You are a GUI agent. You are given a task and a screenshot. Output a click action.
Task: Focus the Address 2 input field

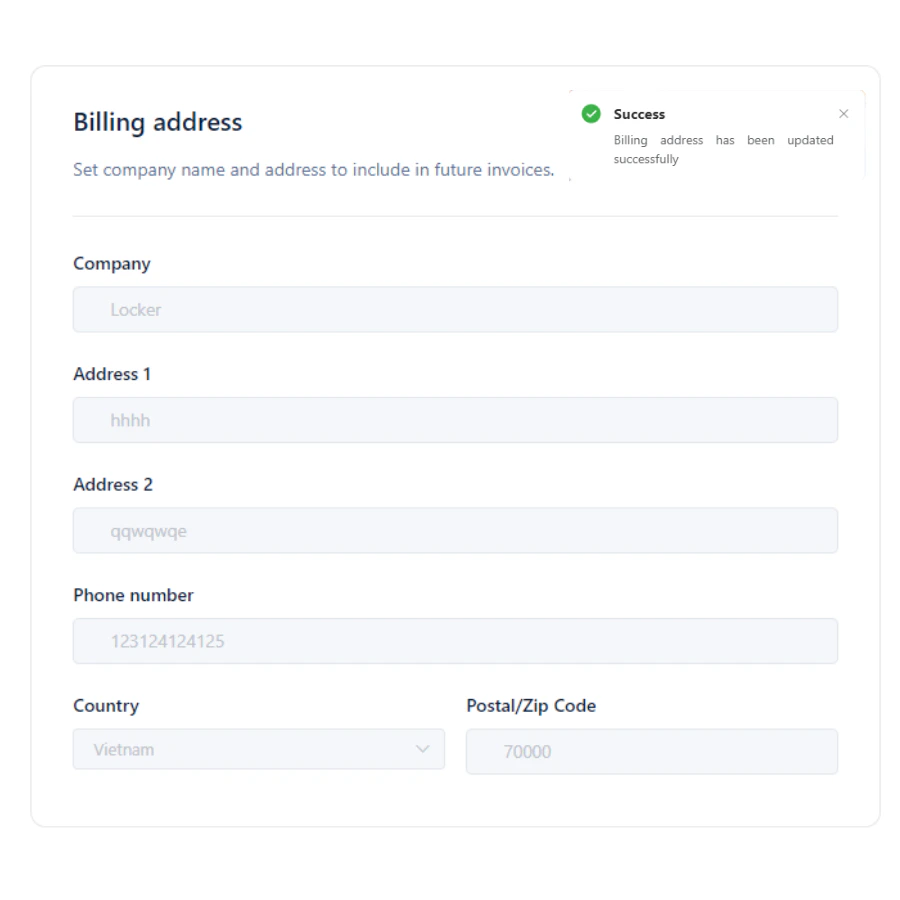[x=455, y=531]
